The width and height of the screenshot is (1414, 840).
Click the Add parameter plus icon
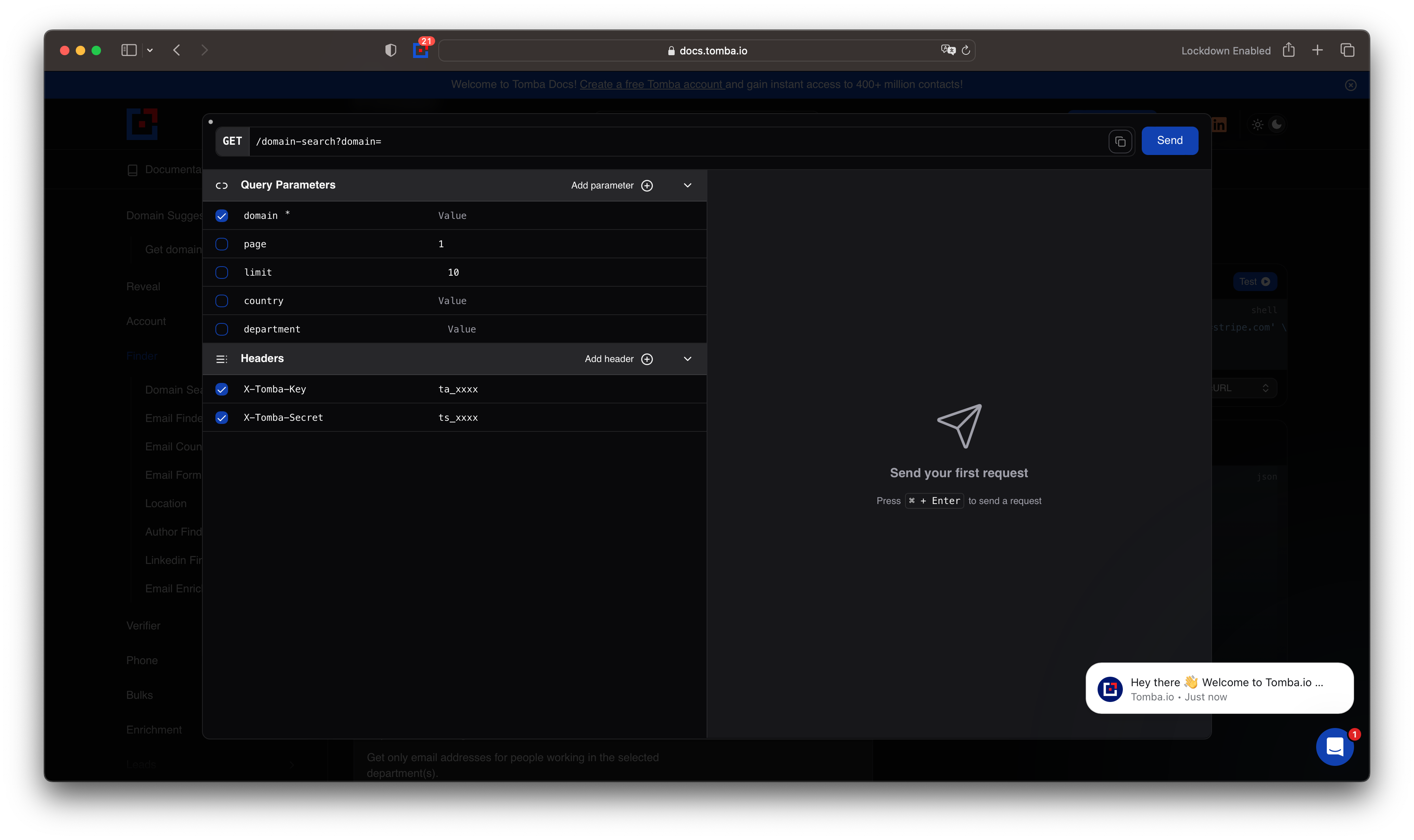click(647, 186)
